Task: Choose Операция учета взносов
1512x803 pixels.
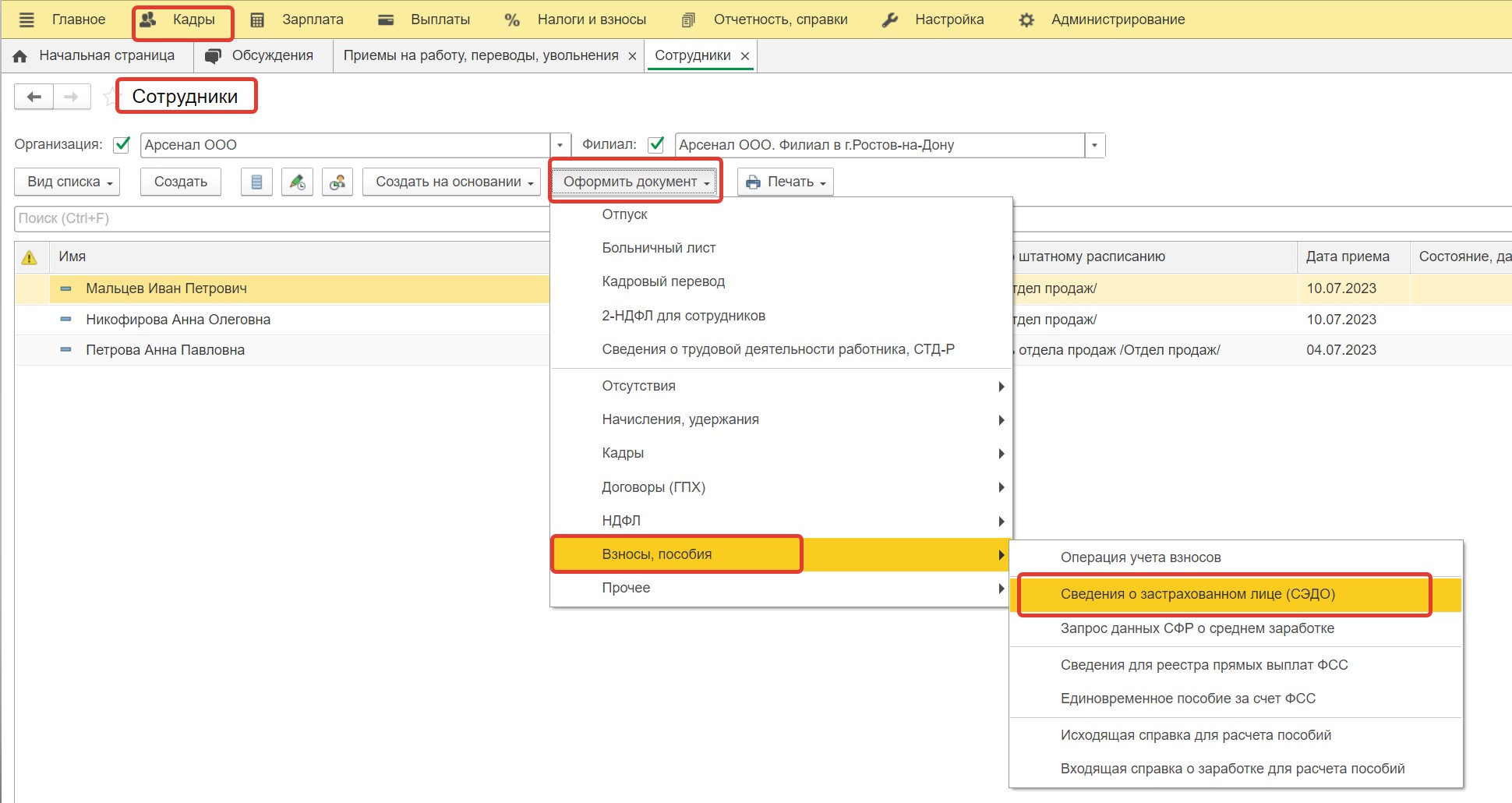Action: 1236,557
